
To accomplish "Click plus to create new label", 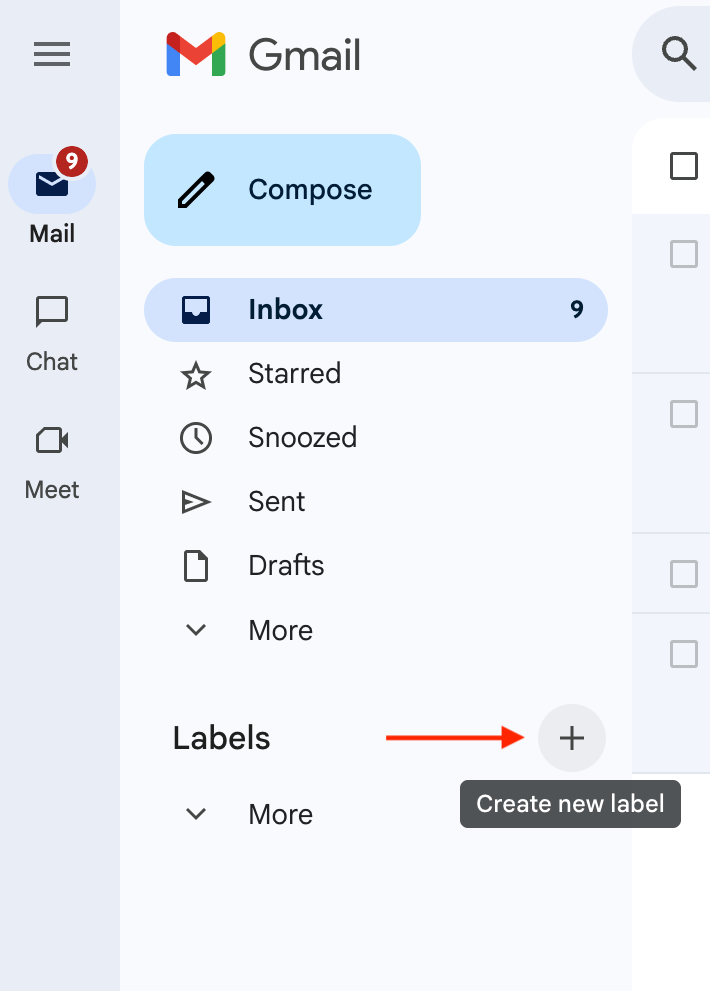I will coord(571,739).
